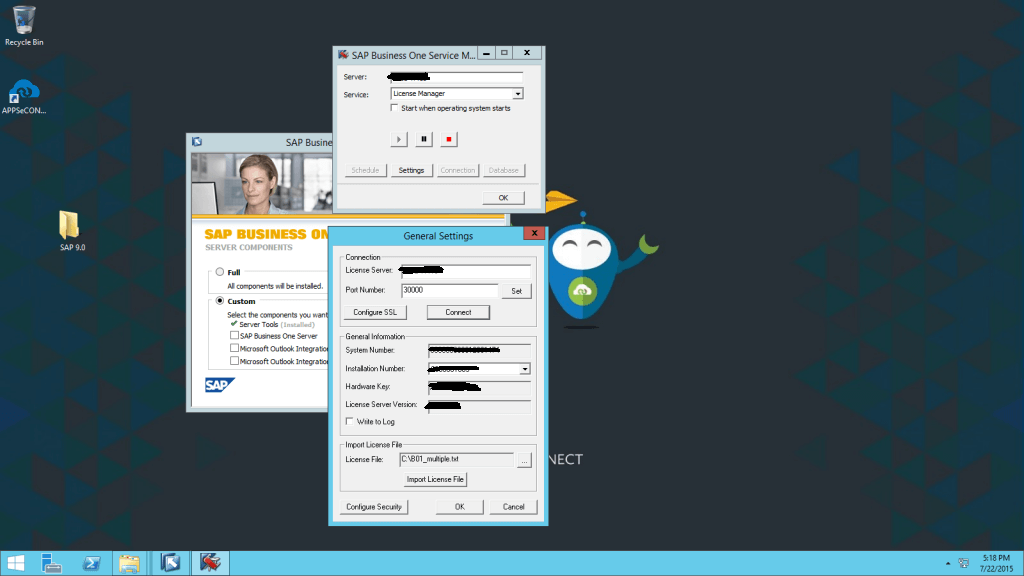The image size is (1024, 576).
Task: Click the Configure Security button
Action: 374,507
